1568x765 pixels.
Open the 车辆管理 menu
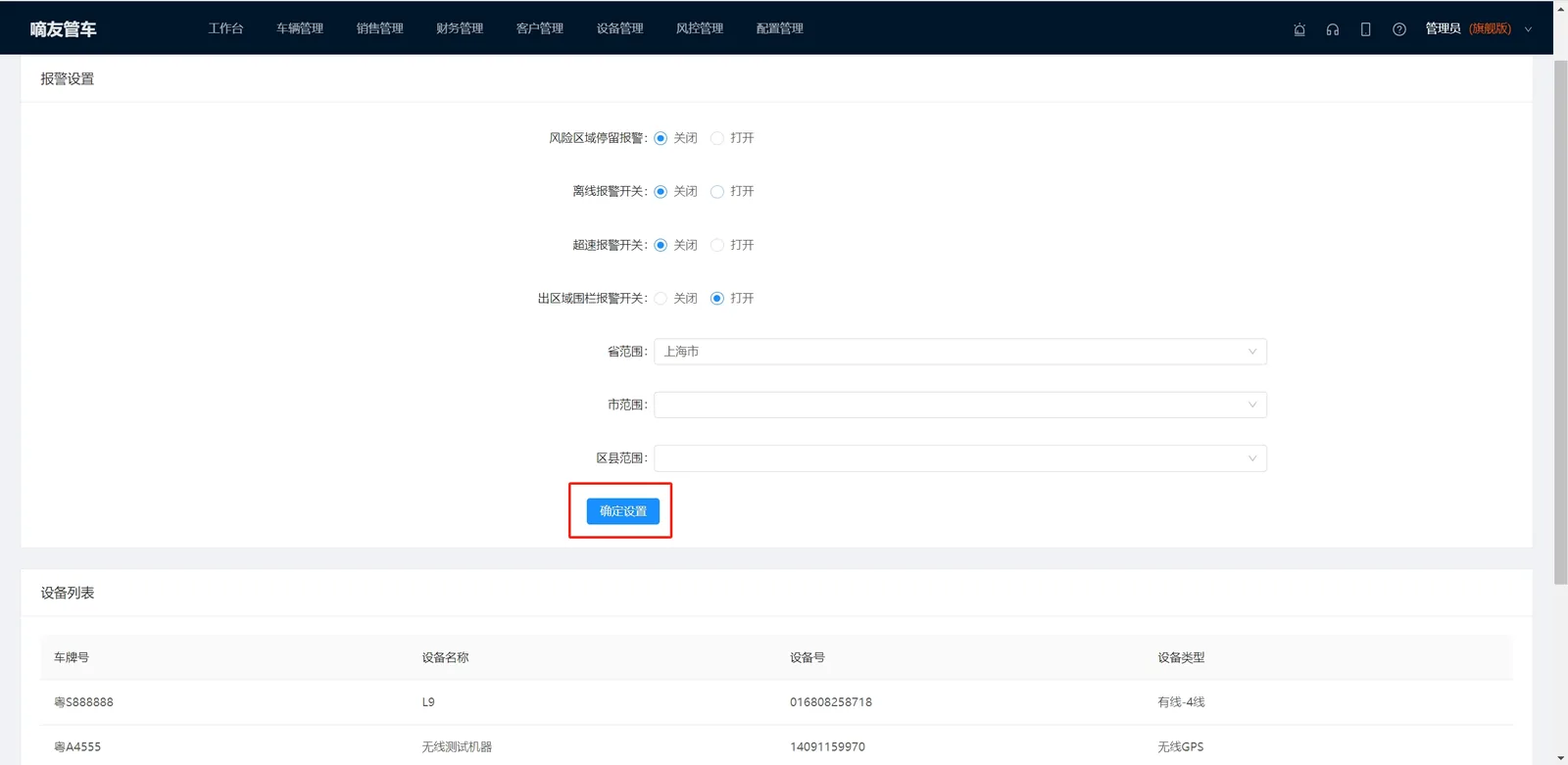click(x=300, y=28)
